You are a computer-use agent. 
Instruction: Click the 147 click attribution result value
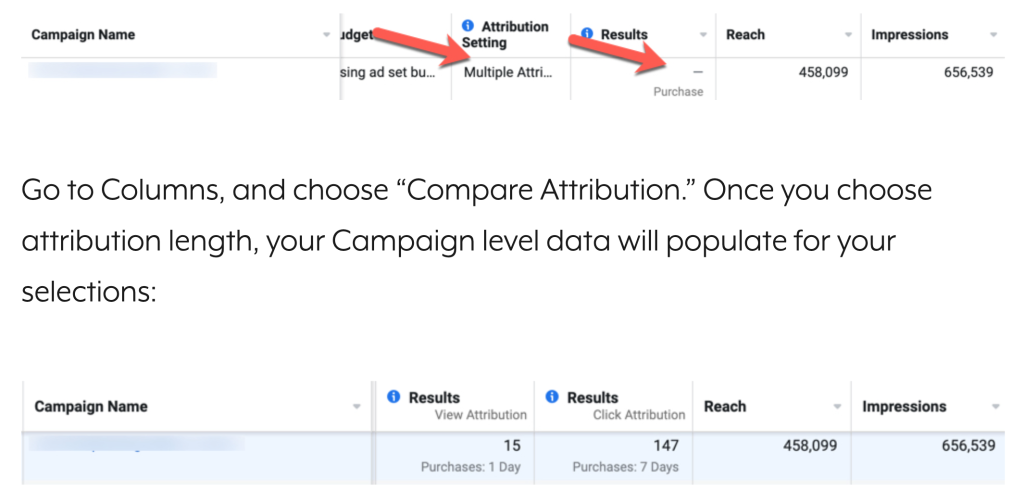click(x=666, y=445)
